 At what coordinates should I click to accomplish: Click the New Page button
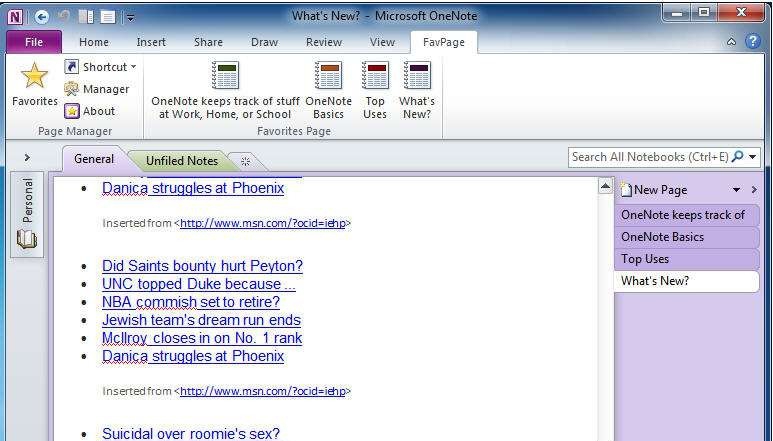pos(654,190)
